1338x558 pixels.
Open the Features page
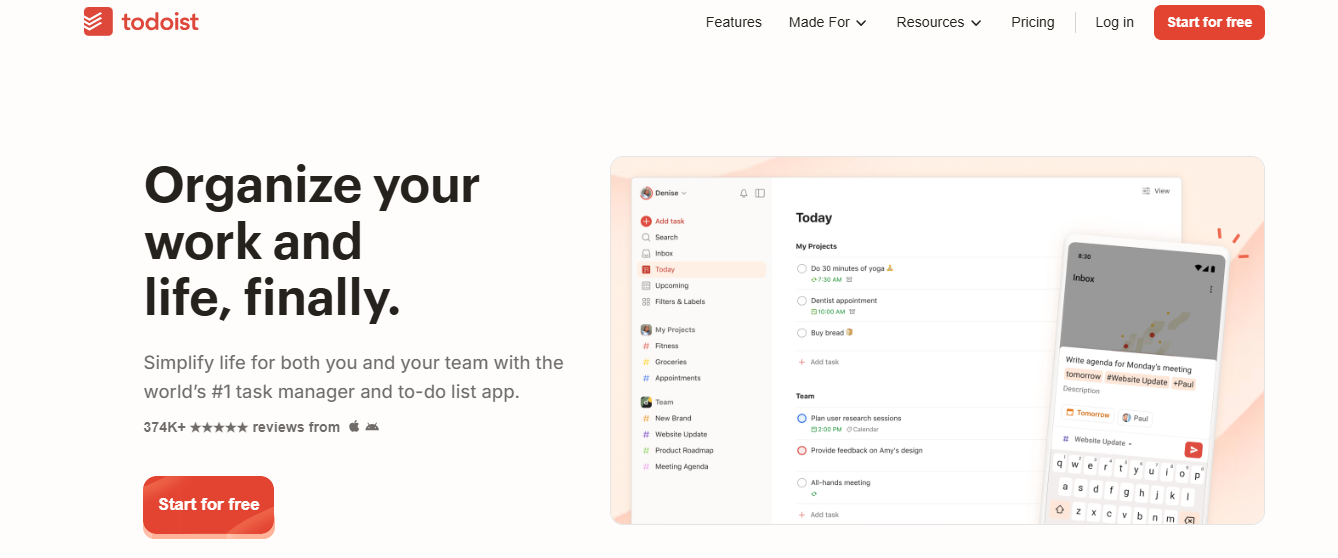(734, 22)
